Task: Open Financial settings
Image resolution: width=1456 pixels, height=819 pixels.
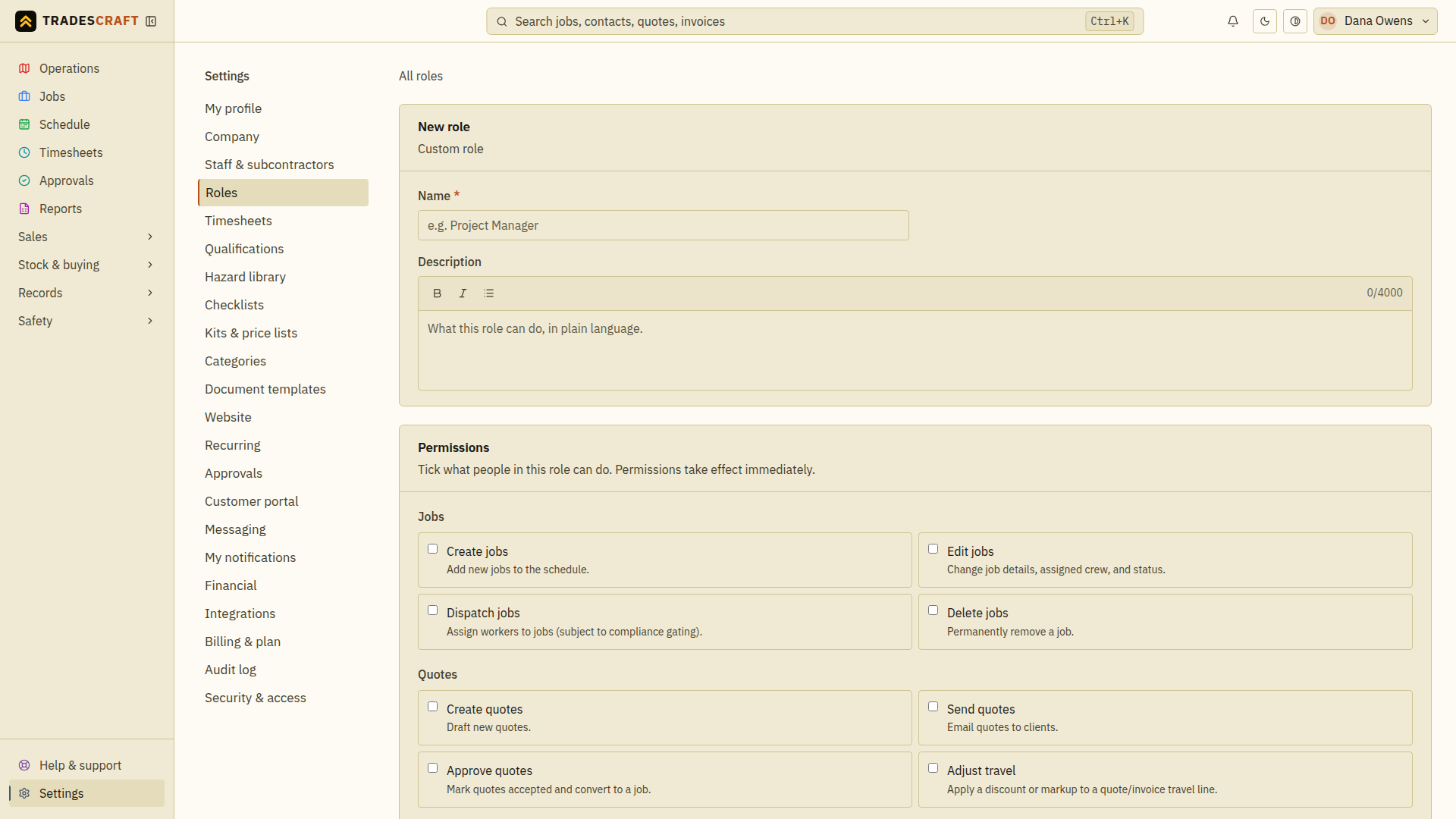Action: pyautogui.click(x=283, y=585)
